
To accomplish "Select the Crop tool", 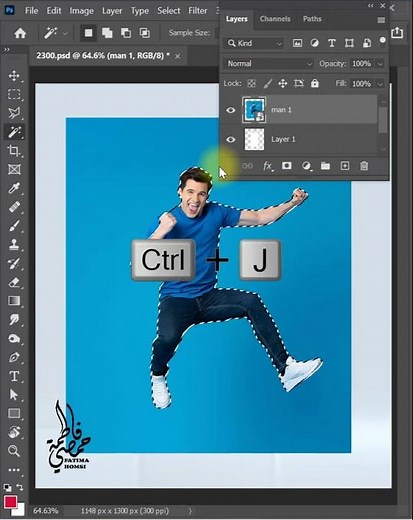I will (14, 151).
